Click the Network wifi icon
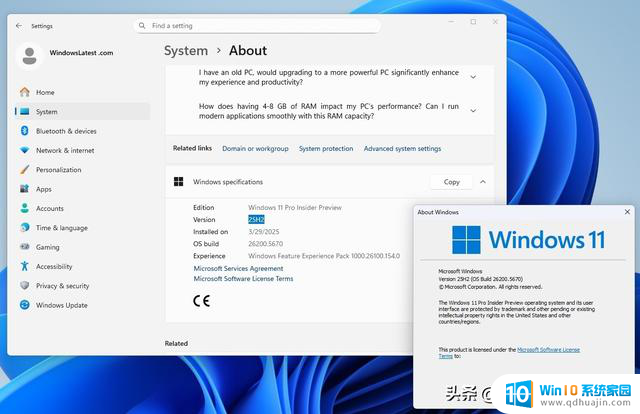The image size is (640, 414). (x=24, y=150)
